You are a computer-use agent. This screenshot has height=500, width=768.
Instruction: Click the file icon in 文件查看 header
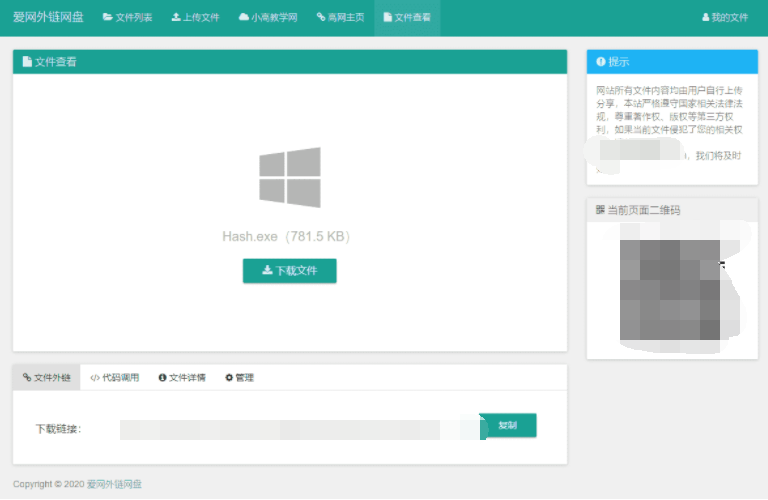pos(27,62)
